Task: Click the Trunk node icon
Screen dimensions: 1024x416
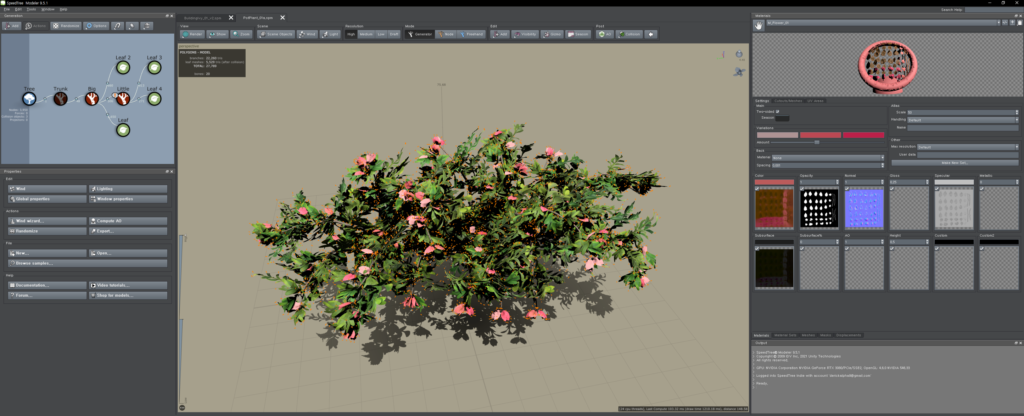Action: tap(60, 98)
